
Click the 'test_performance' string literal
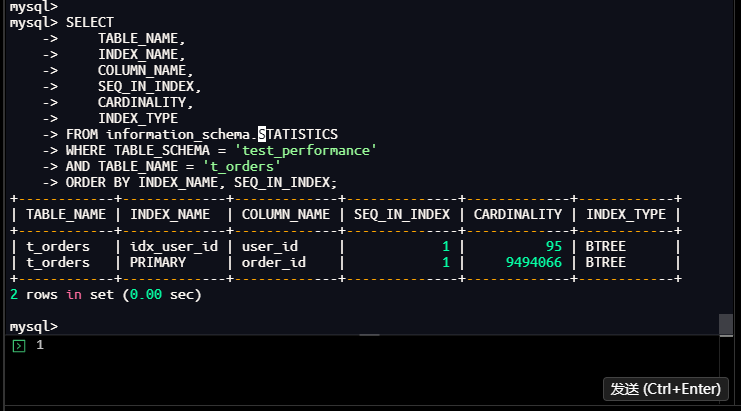(305, 151)
